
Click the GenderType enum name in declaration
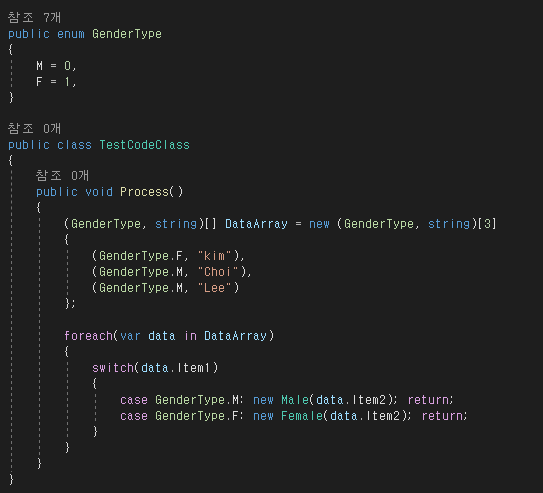pos(127,34)
